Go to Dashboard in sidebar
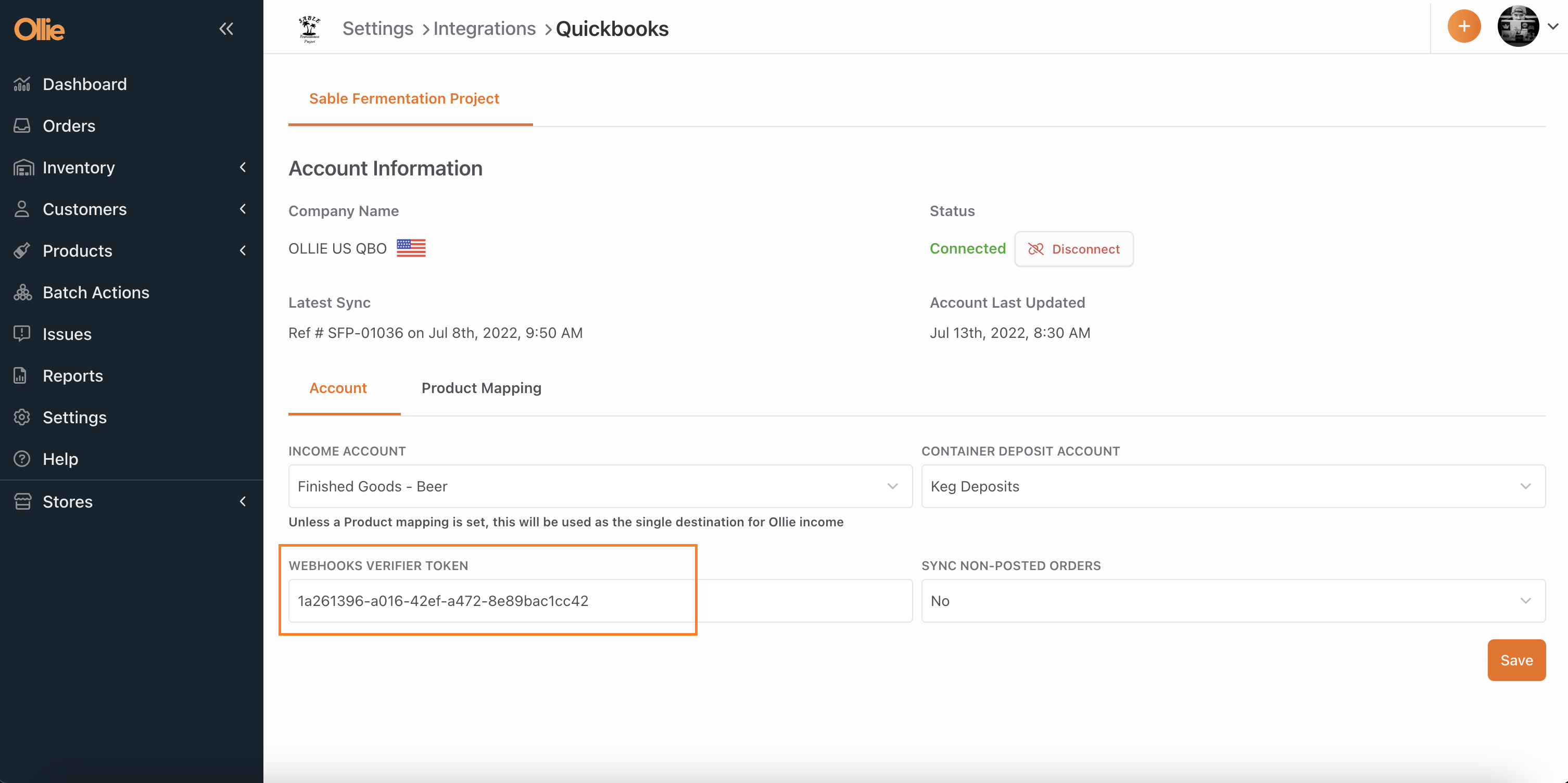 click(85, 84)
